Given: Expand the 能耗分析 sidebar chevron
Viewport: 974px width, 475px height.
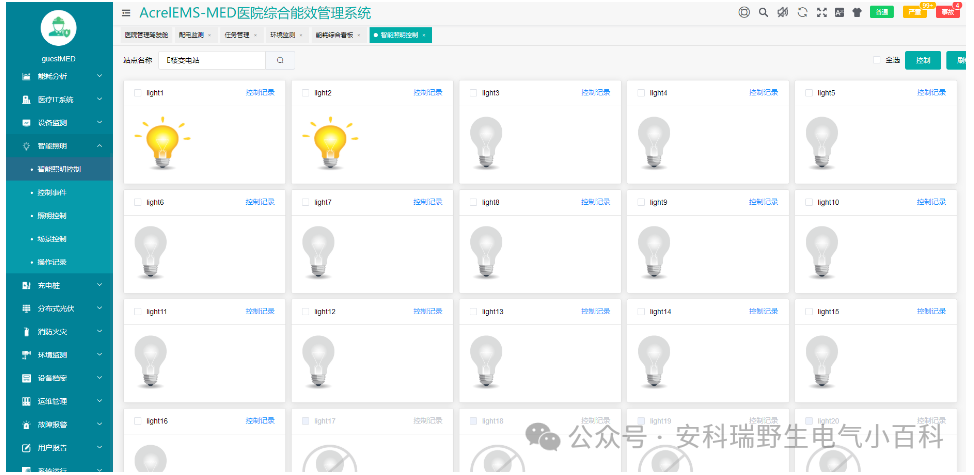Looking at the screenshot, I should 99,76.
